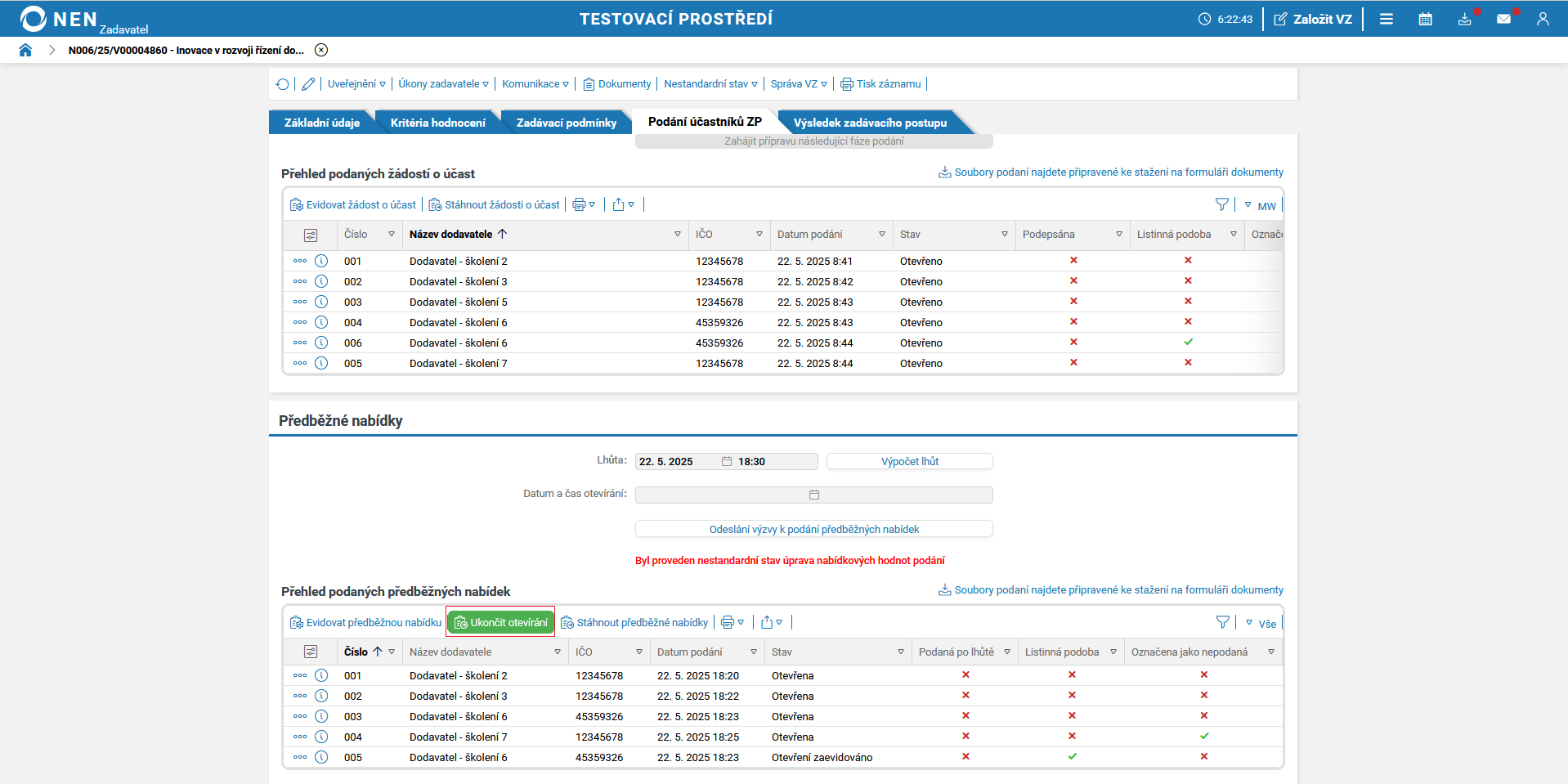Expand the Komunikace menu

coord(535,84)
